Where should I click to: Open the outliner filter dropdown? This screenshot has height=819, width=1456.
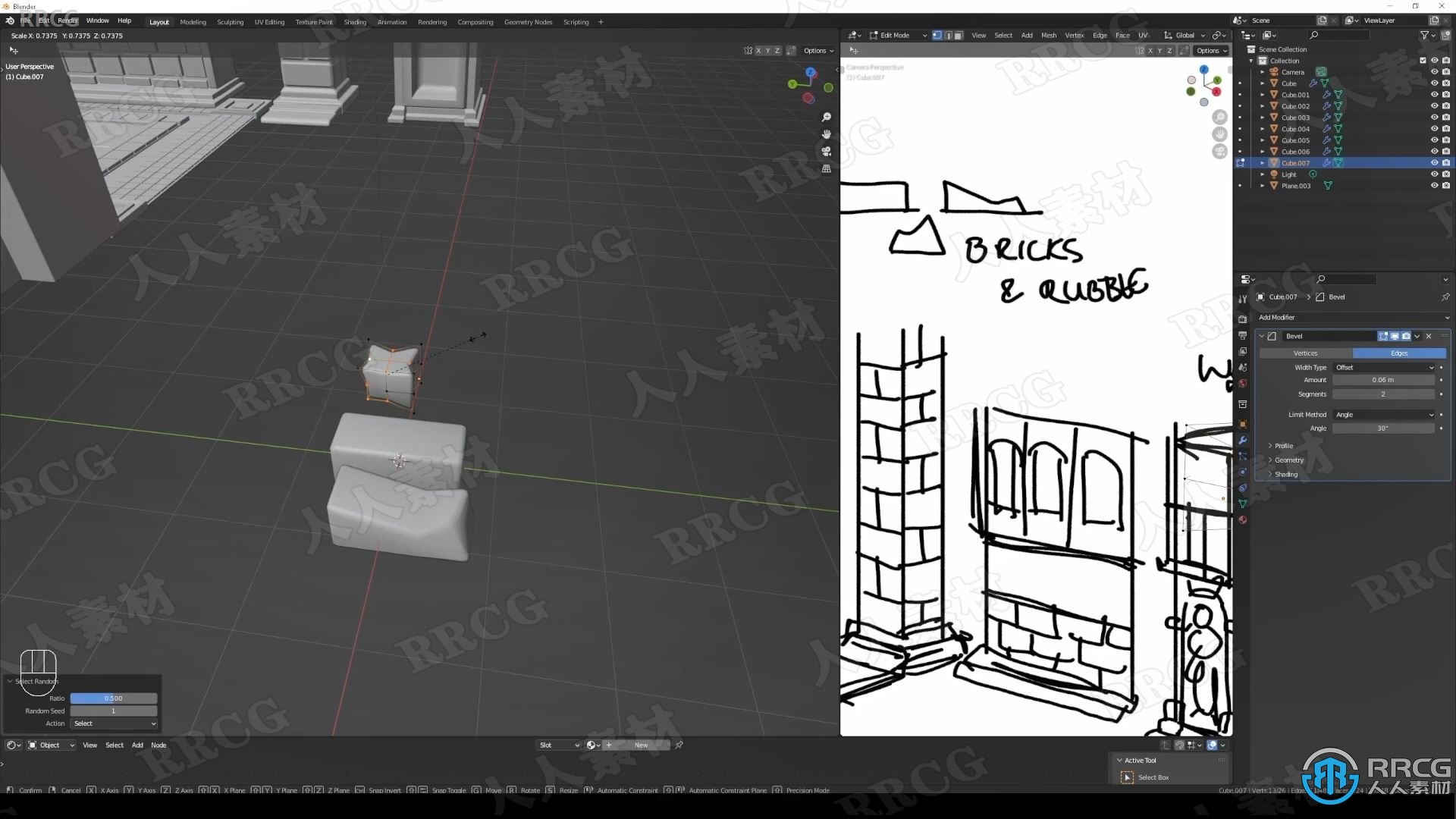tap(1427, 35)
